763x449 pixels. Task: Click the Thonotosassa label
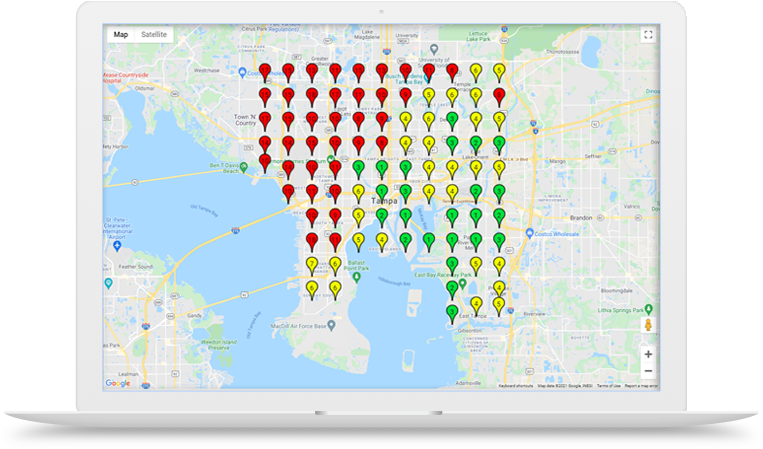(563, 52)
